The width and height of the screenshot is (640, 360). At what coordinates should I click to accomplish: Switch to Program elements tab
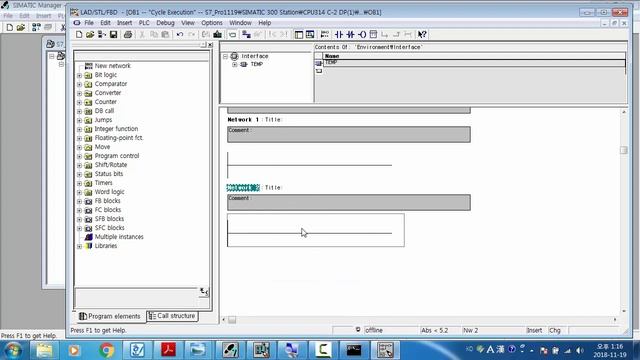110,316
